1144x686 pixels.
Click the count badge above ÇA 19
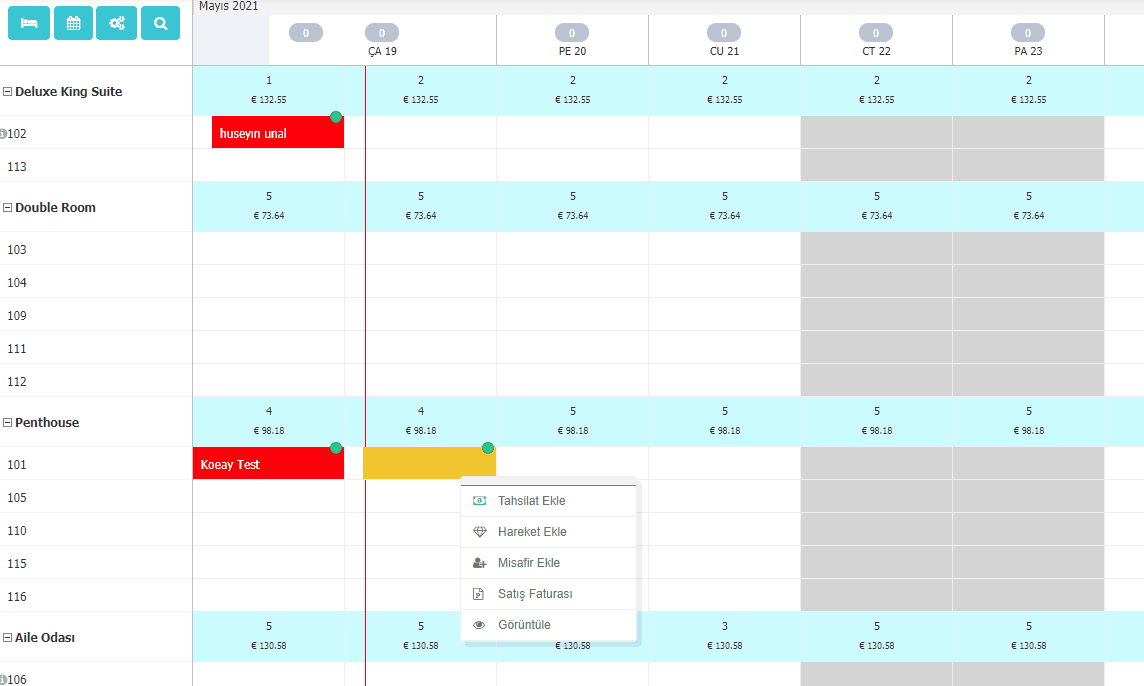pos(382,33)
